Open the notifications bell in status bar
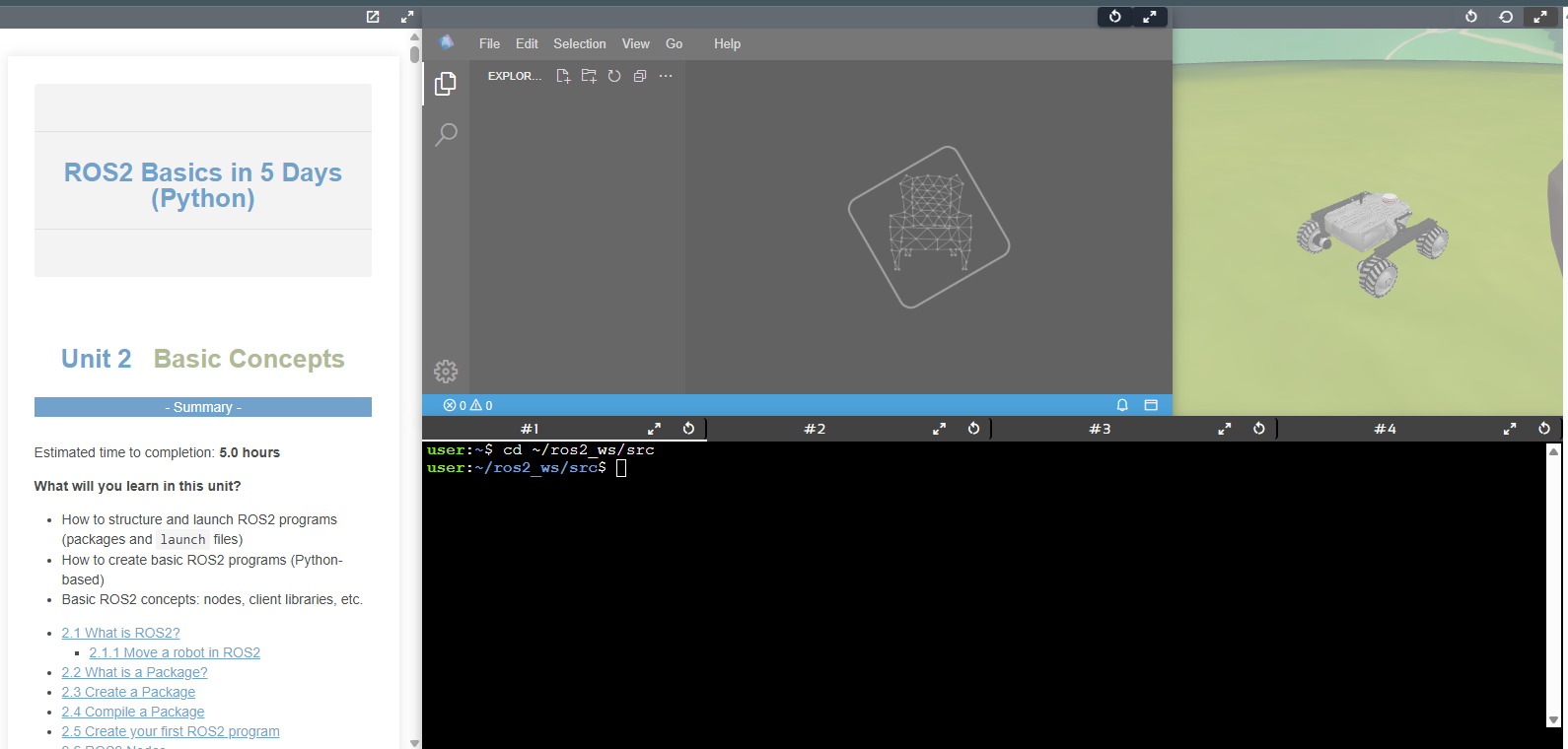 (1122, 405)
